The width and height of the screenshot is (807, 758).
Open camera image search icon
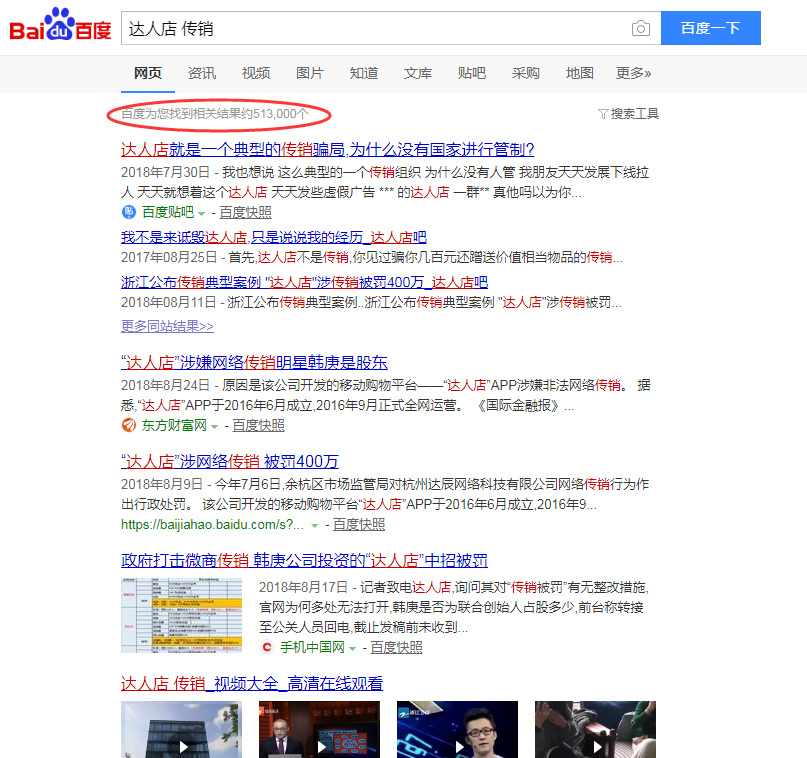click(x=640, y=28)
